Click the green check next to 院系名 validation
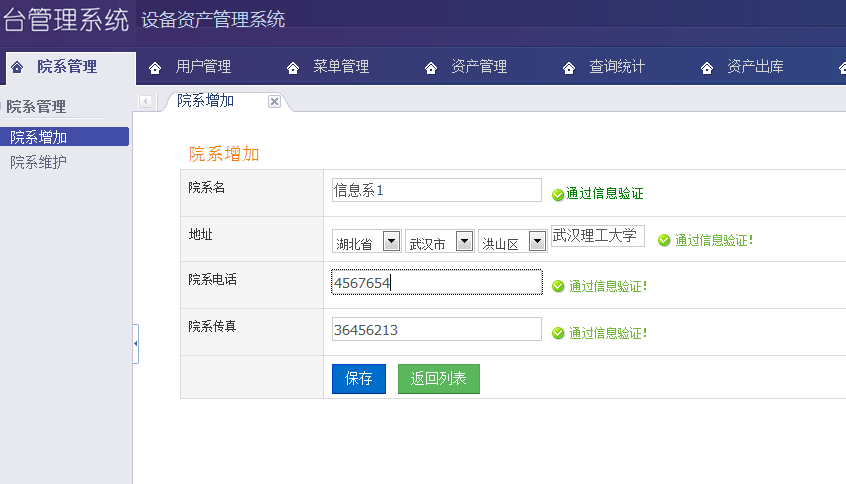846x484 pixels. coord(558,195)
